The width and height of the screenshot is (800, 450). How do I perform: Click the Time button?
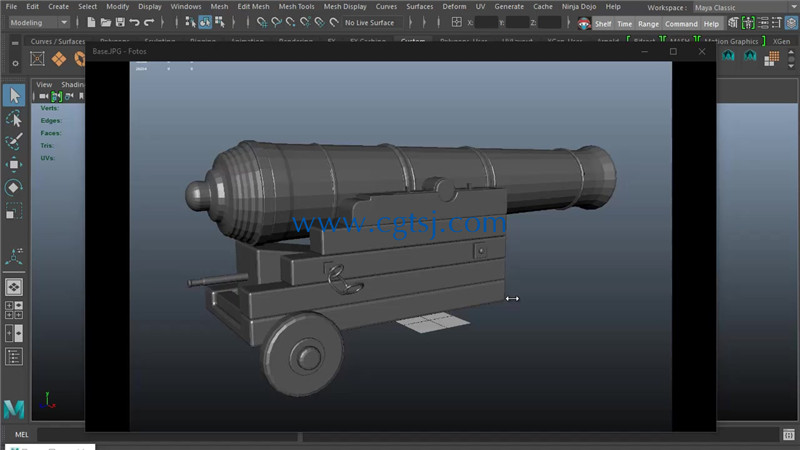click(624, 23)
